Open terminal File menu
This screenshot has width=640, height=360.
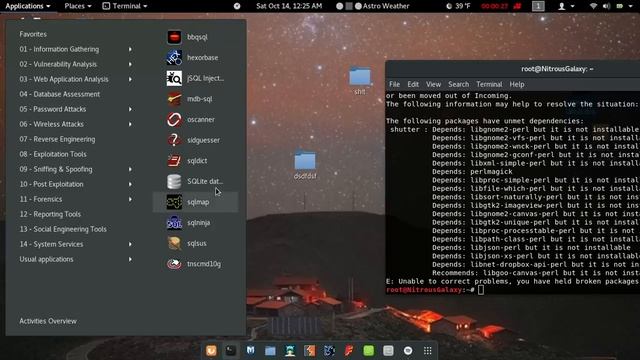[394, 84]
